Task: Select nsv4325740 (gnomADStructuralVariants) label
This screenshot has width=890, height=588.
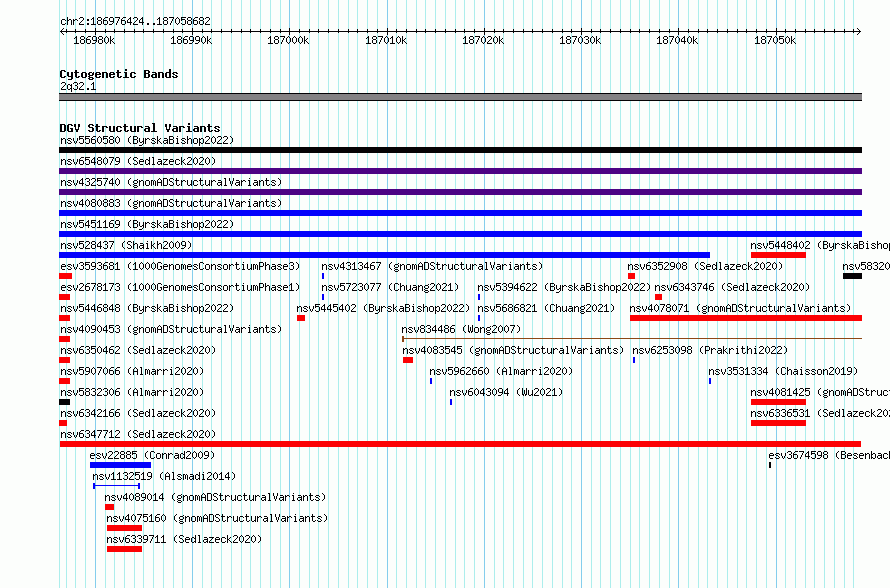Action: pos(171,182)
